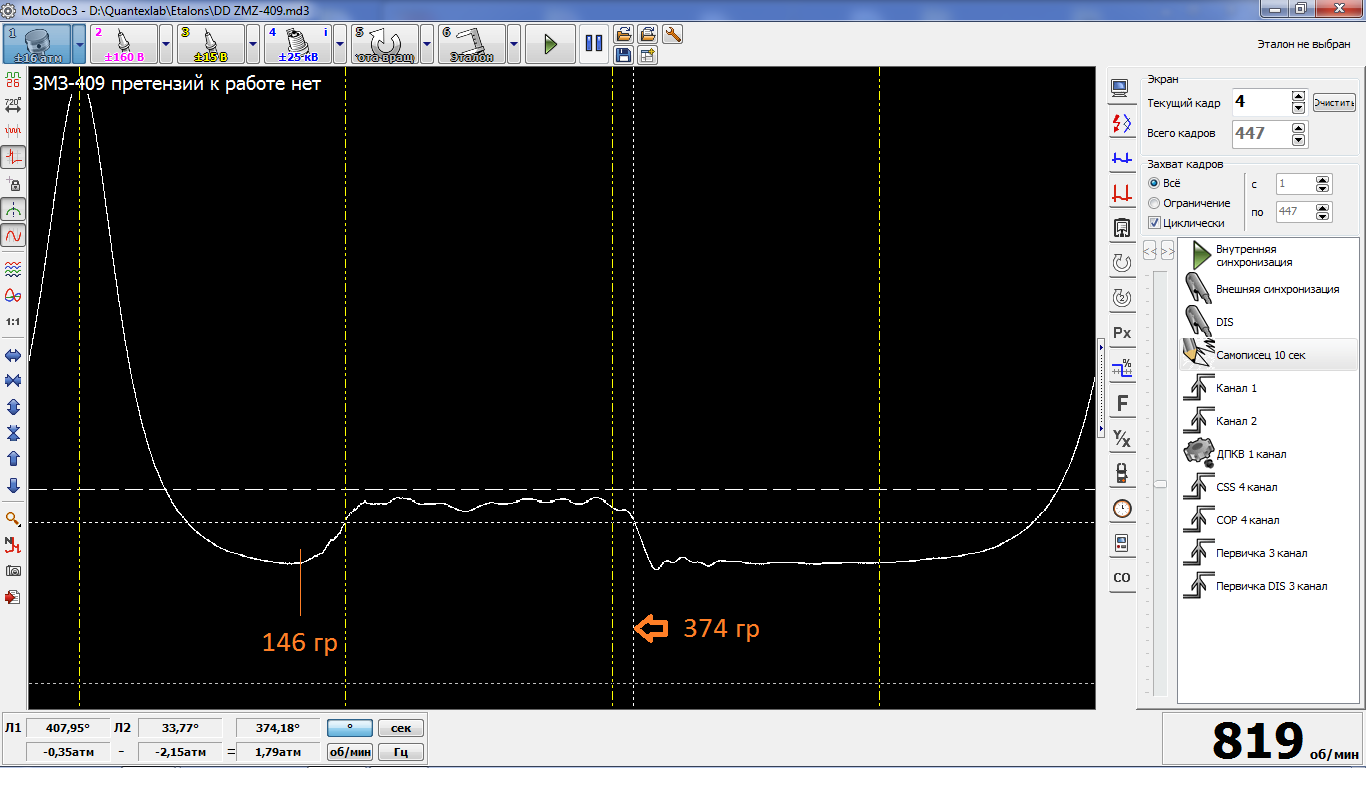Image resolution: width=1366 pixels, height=800 pixels.
Task: Open the monitor screen panel icon
Action: tap(1122, 89)
